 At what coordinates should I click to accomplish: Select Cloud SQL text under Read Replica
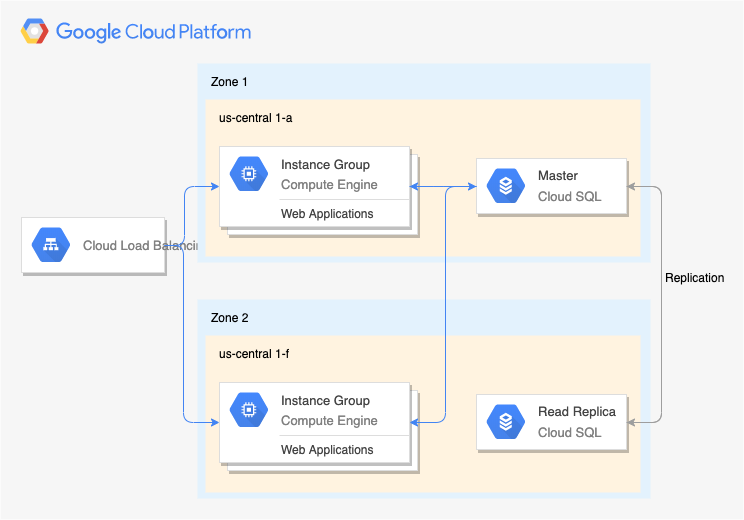570,432
